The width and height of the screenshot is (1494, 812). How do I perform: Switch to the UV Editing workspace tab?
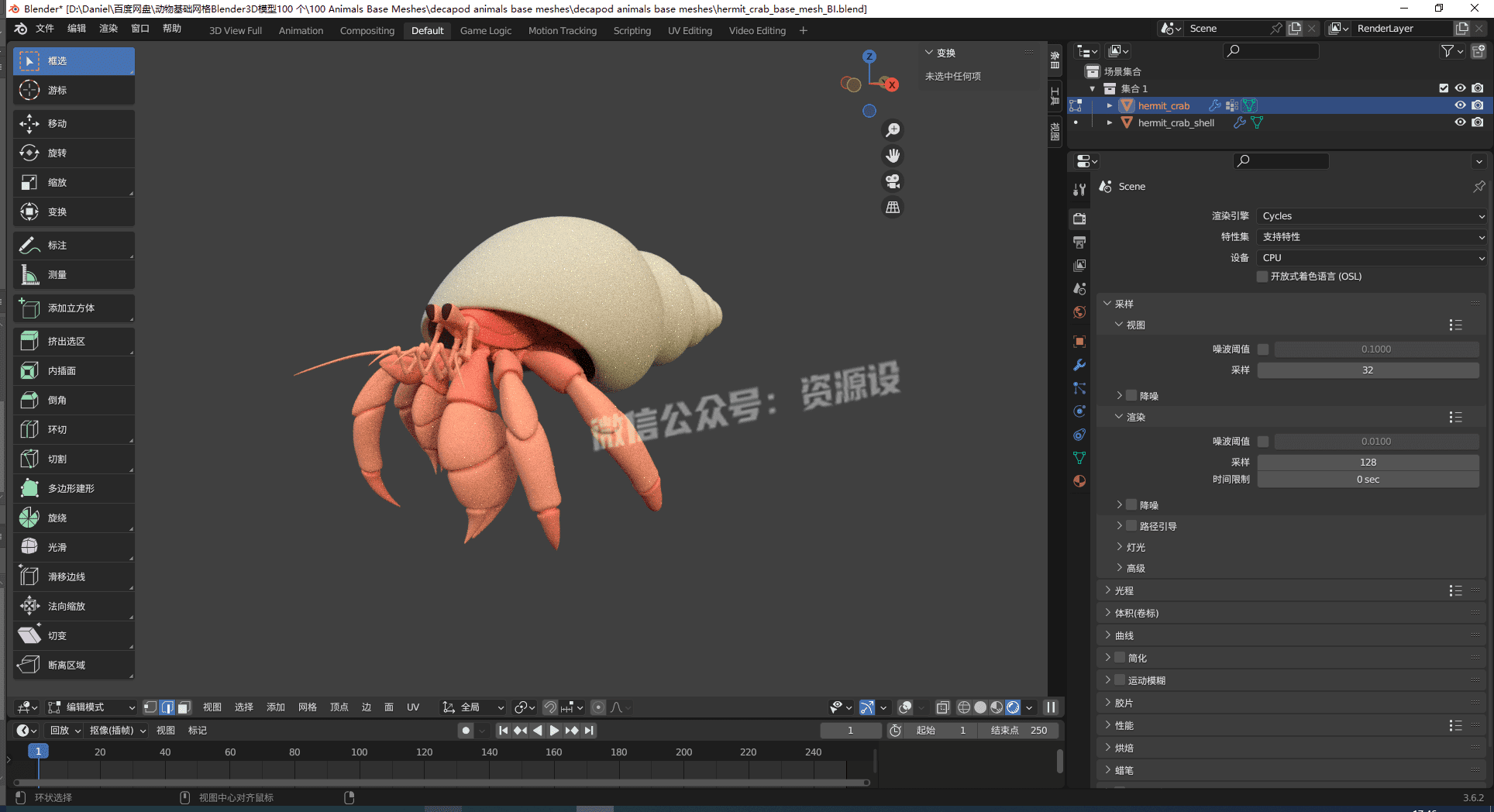pyautogui.click(x=690, y=31)
